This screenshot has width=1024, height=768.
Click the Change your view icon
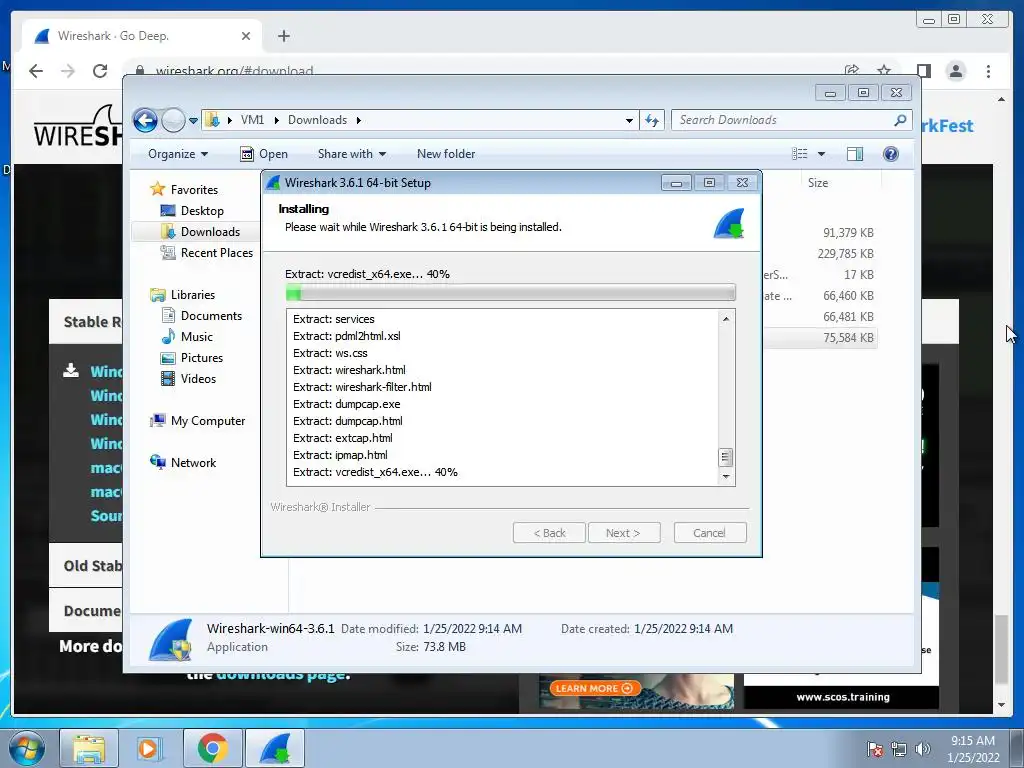pos(800,154)
